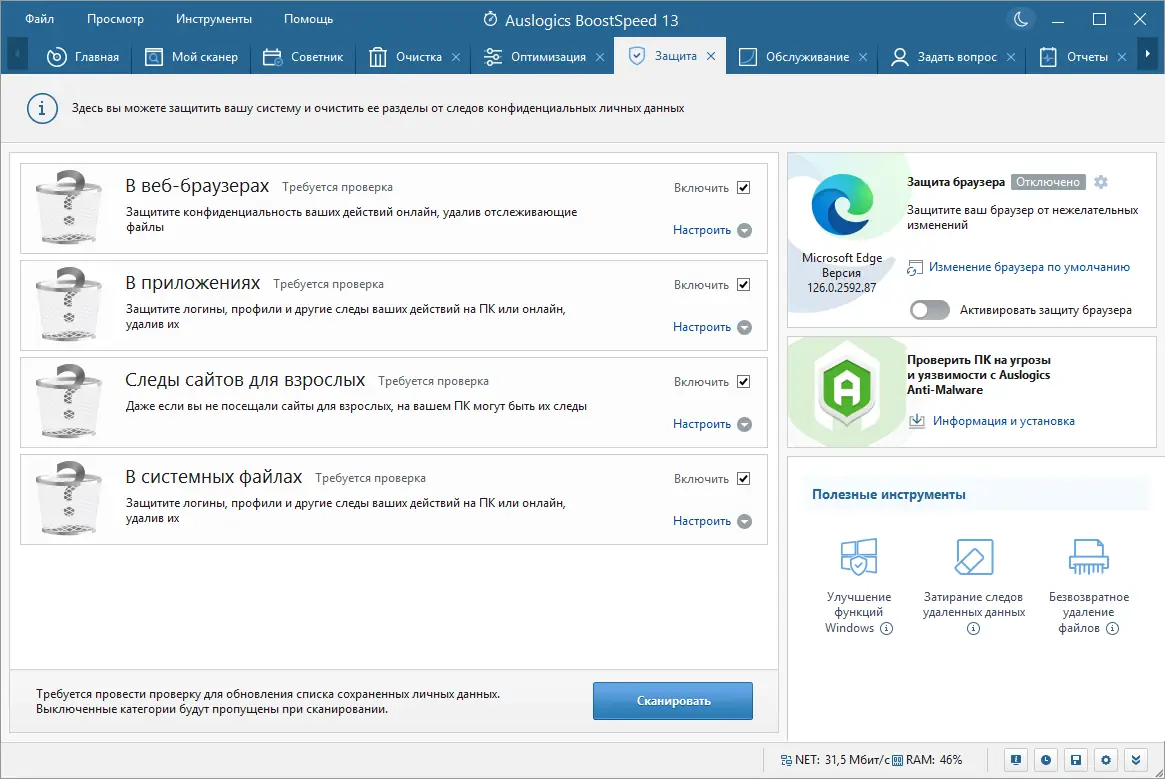Screen dimensions: 1165x779
Task: Toggle dark mode moon icon
Action: click(x=1021, y=19)
